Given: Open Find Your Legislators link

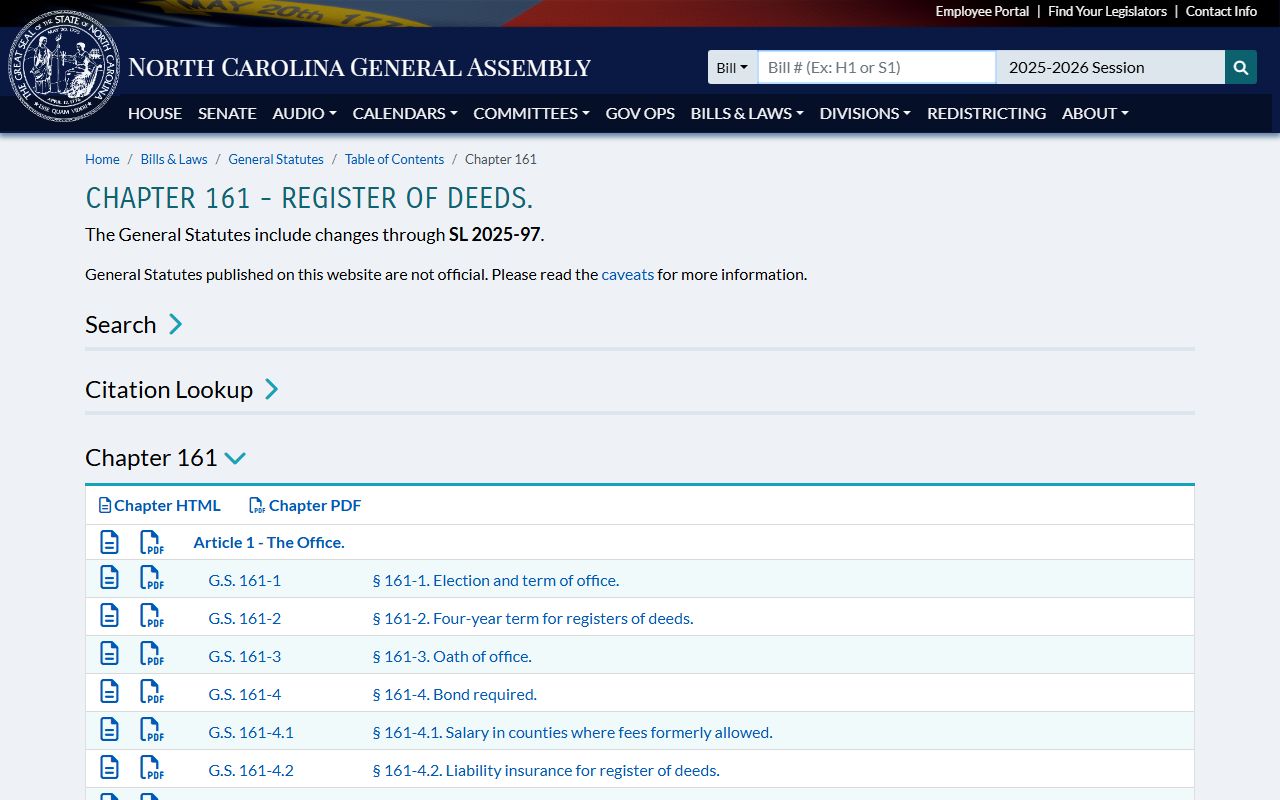Looking at the screenshot, I should (1107, 11).
